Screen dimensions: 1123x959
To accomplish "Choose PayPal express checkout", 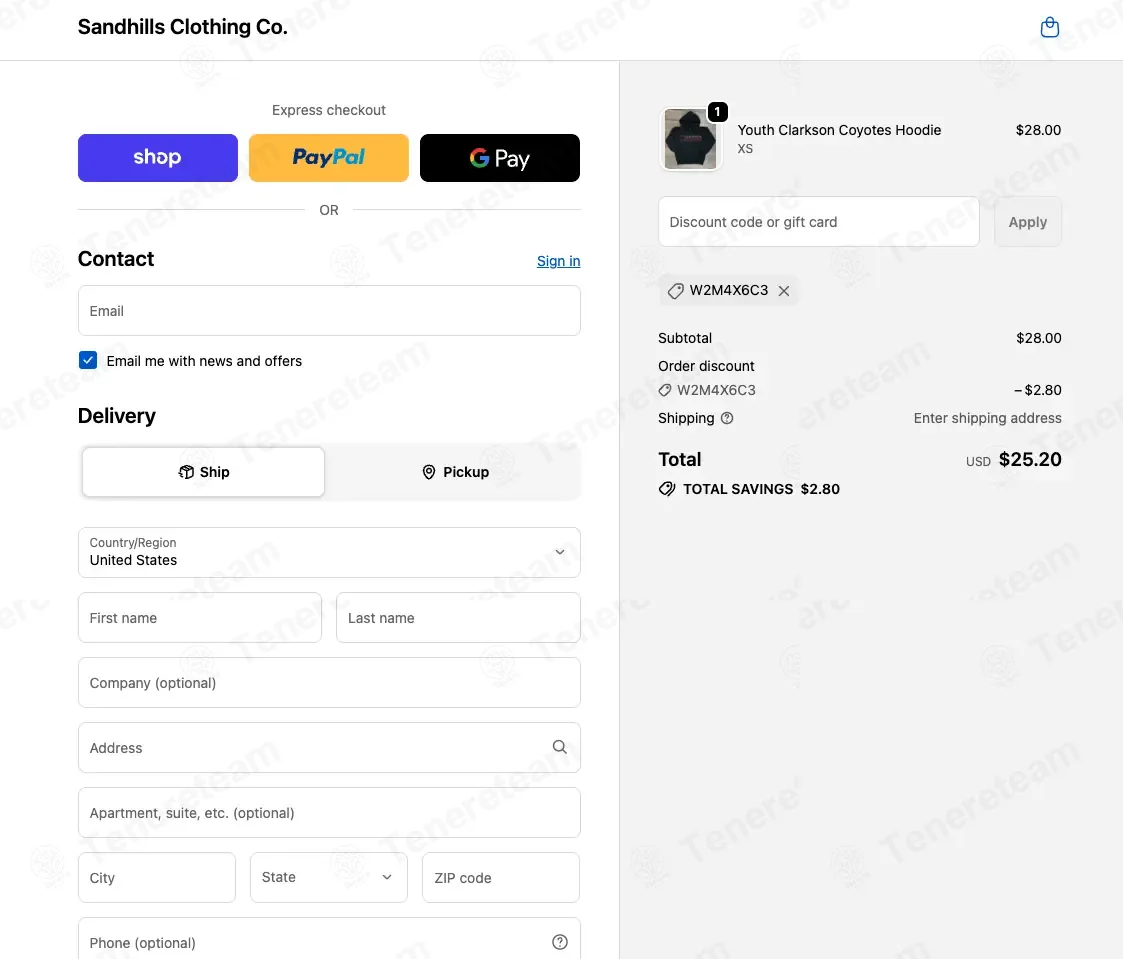I will point(329,158).
